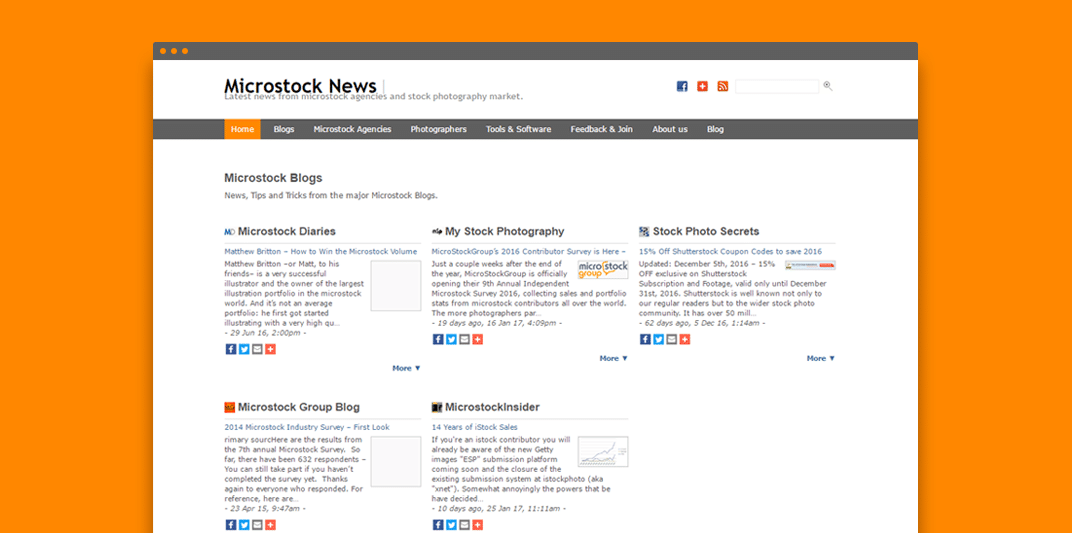The height and width of the screenshot is (533, 1072).
Task: Open Tools & Software menu item
Action: [x=518, y=129]
